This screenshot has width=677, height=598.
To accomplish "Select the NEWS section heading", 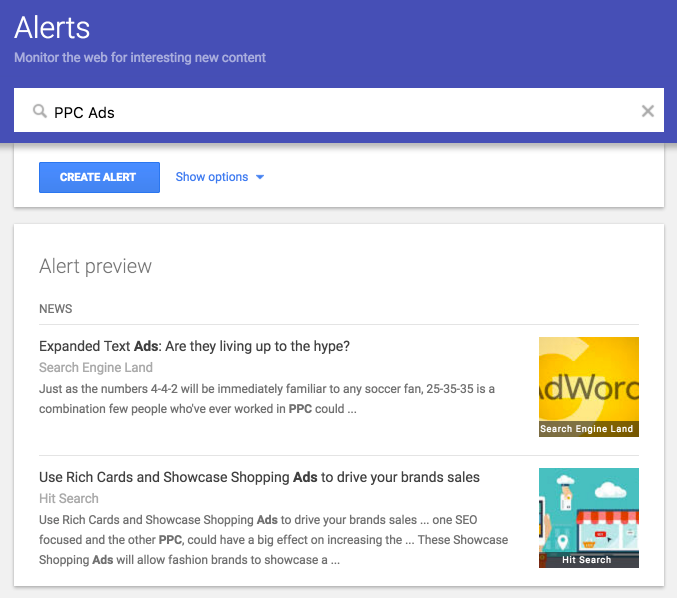I will 56,309.
